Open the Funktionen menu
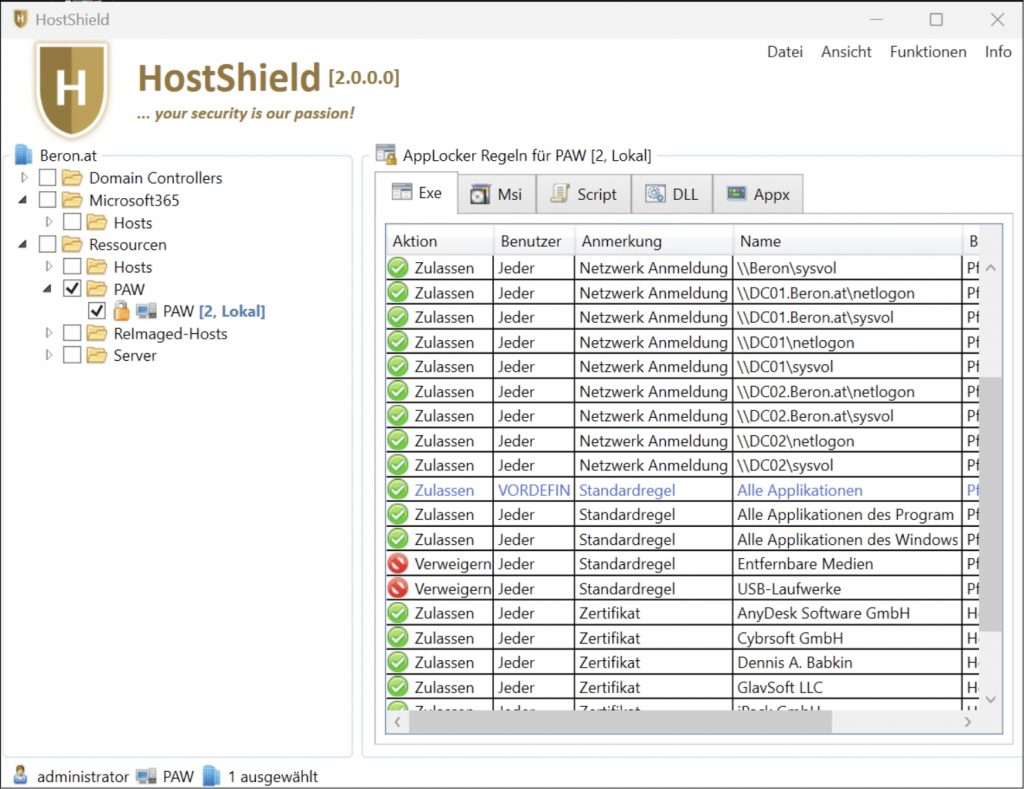Screen dimensions: 1024x789 [927, 52]
